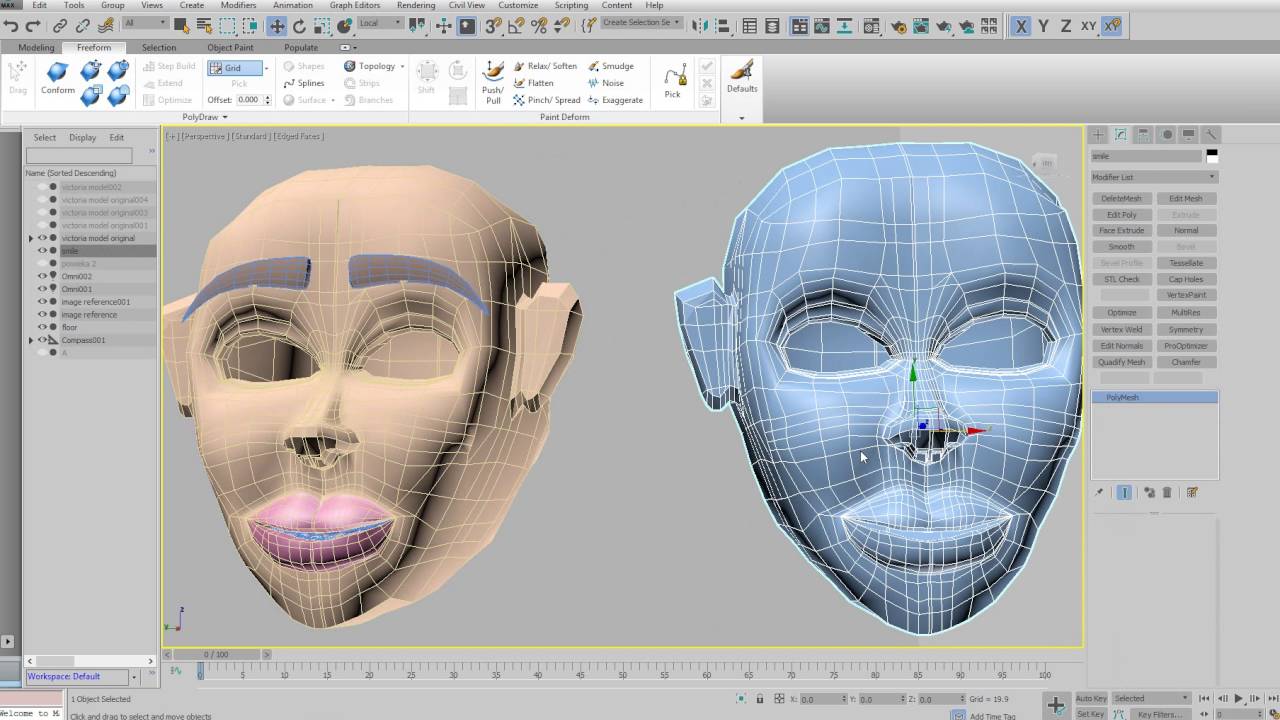The image size is (1280, 720).
Task: Expand victoria model original tree node
Action: click(x=31, y=238)
